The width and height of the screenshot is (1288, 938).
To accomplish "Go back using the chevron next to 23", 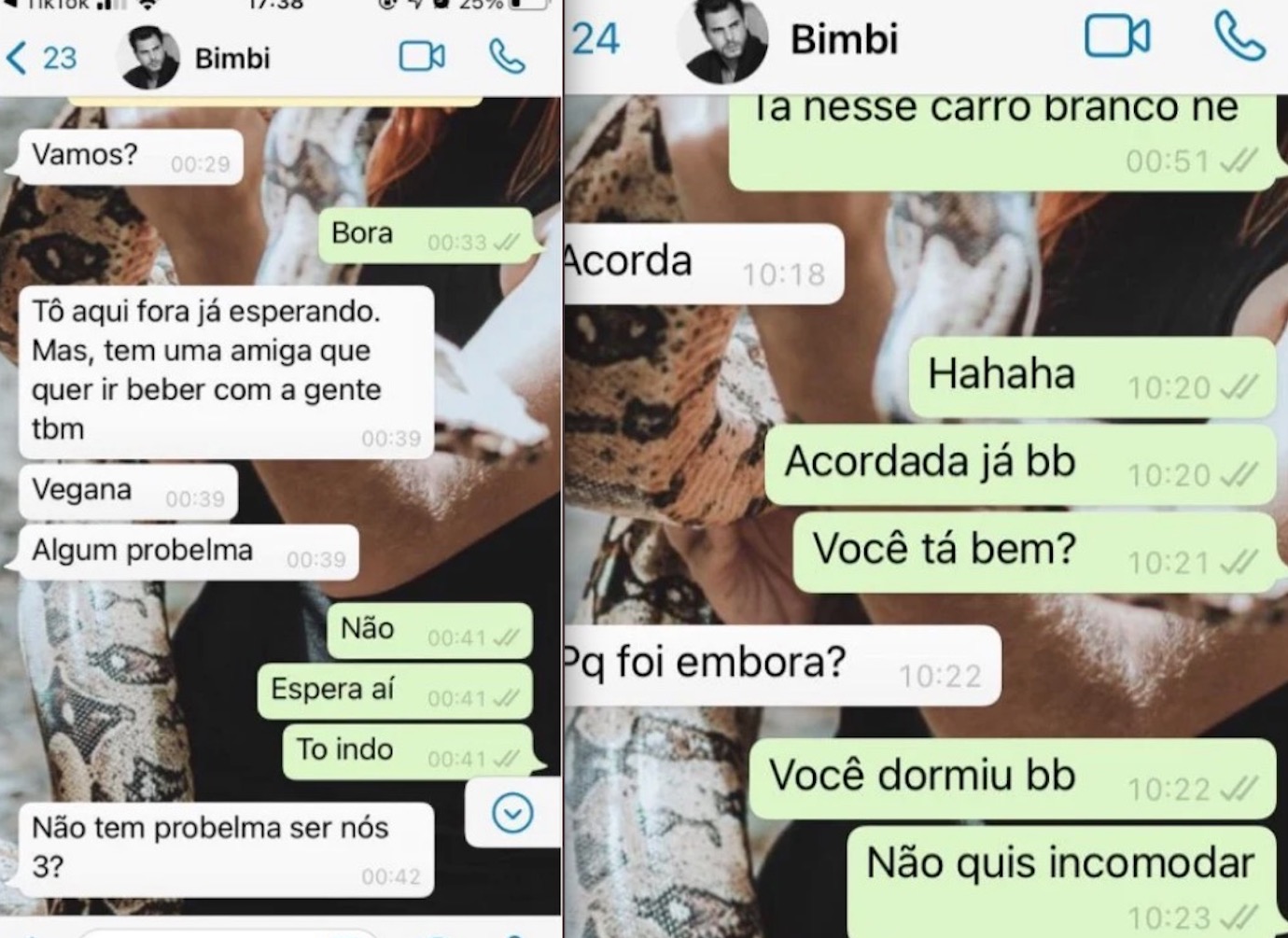I will [x=16, y=58].
